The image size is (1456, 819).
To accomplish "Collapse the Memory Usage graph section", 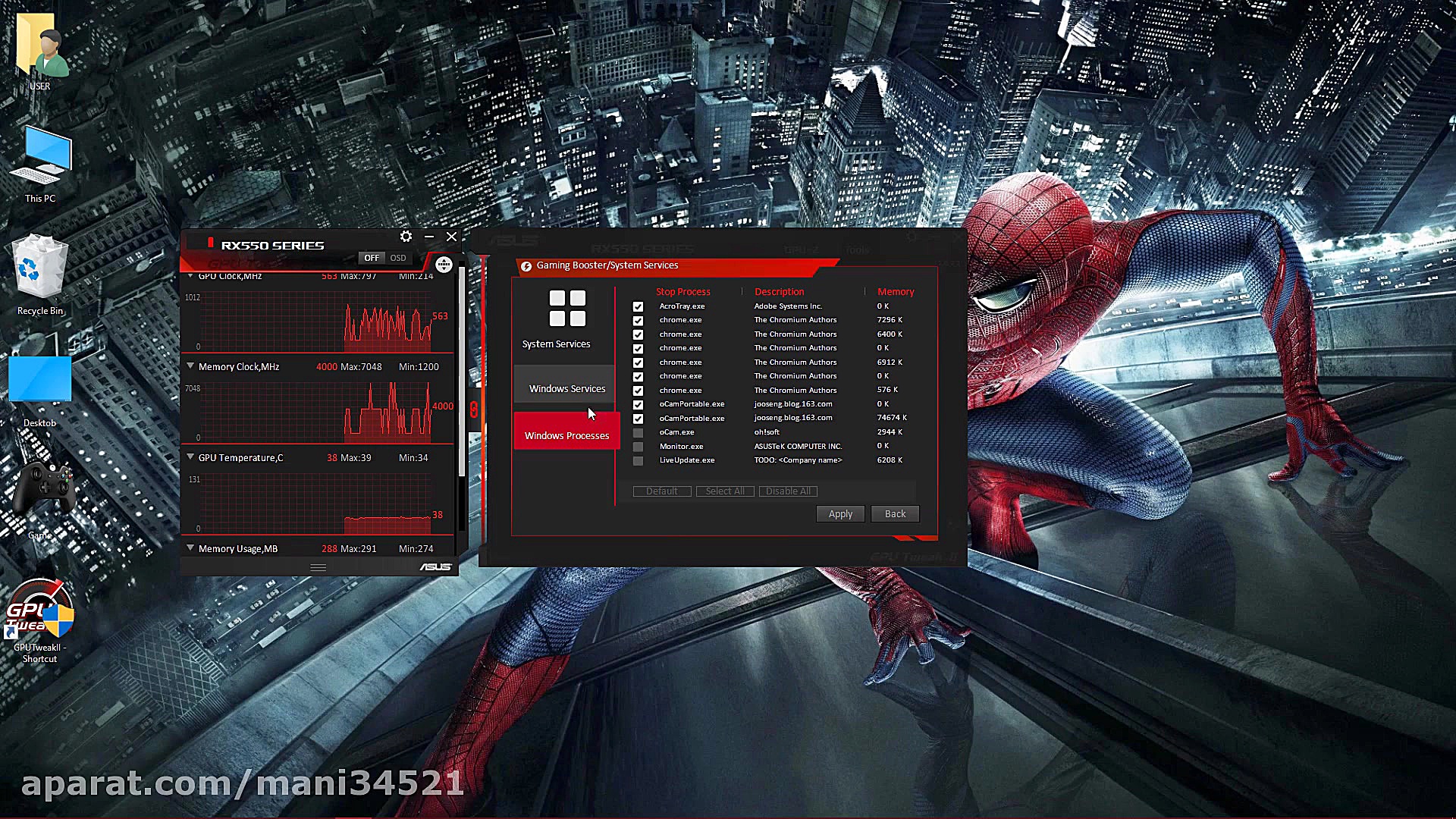I will [190, 548].
